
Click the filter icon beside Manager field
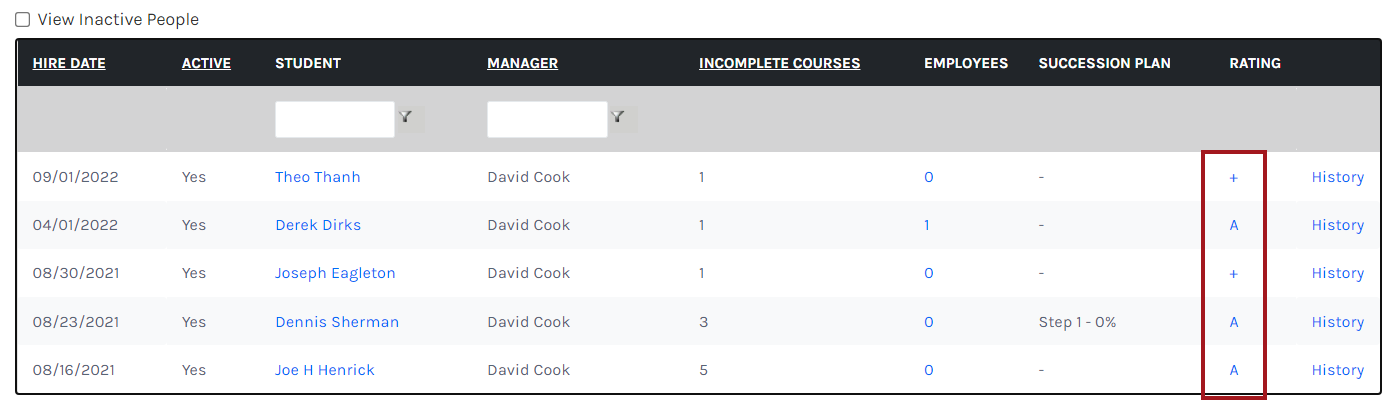point(618,118)
